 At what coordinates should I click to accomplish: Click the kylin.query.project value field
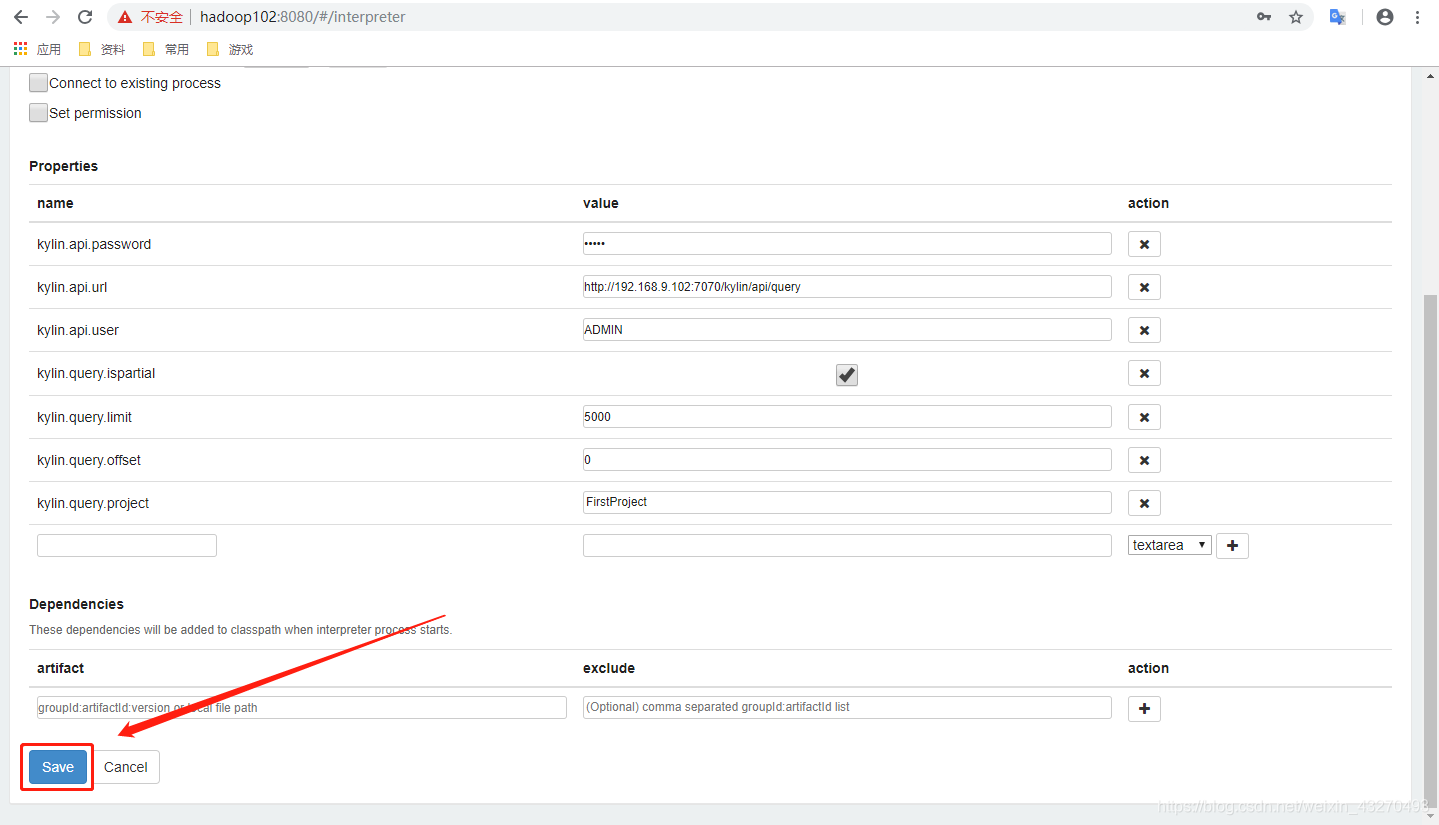(847, 502)
